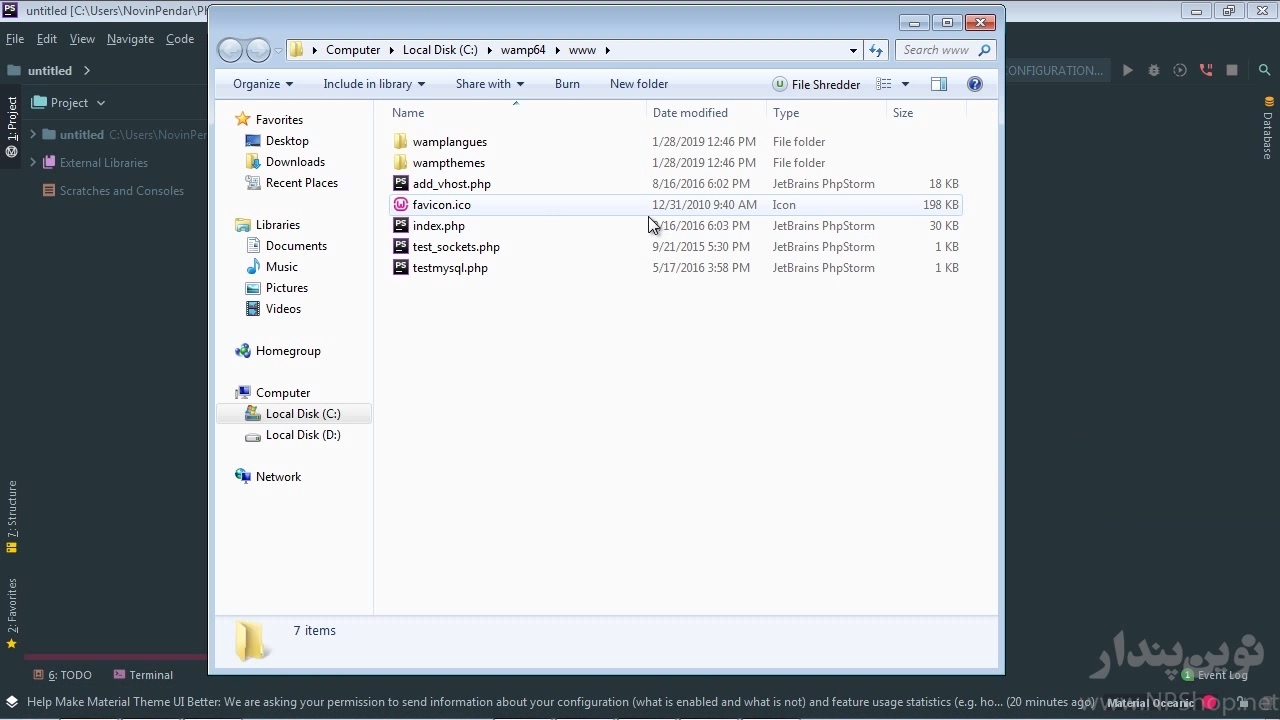Expand the External Libraries tree node
Image resolution: width=1280 pixels, height=720 pixels.
click(x=33, y=162)
